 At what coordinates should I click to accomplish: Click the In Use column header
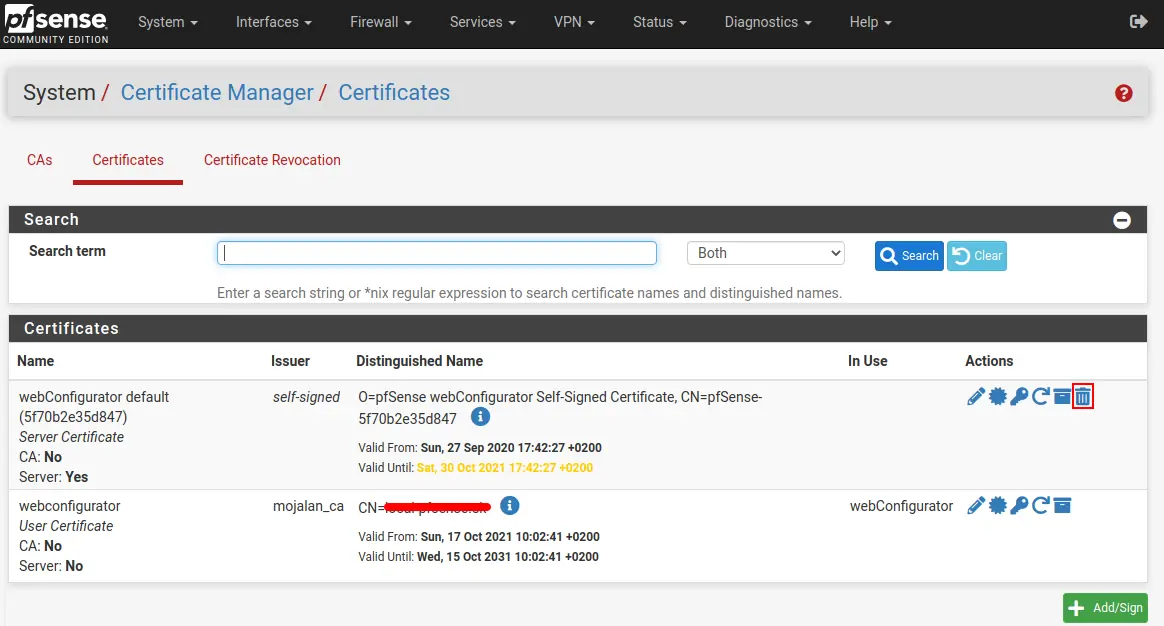coord(868,361)
